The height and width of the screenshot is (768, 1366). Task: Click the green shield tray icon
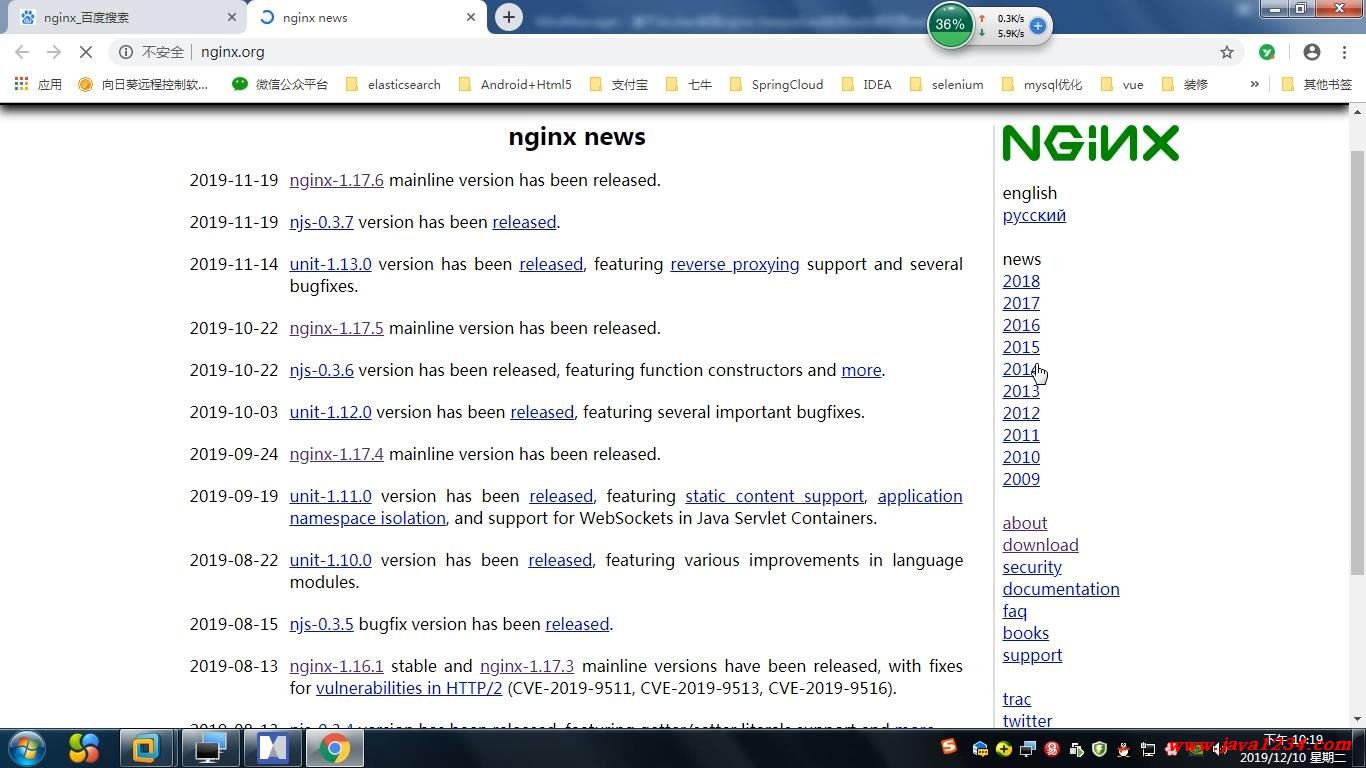pos(1099,748)
